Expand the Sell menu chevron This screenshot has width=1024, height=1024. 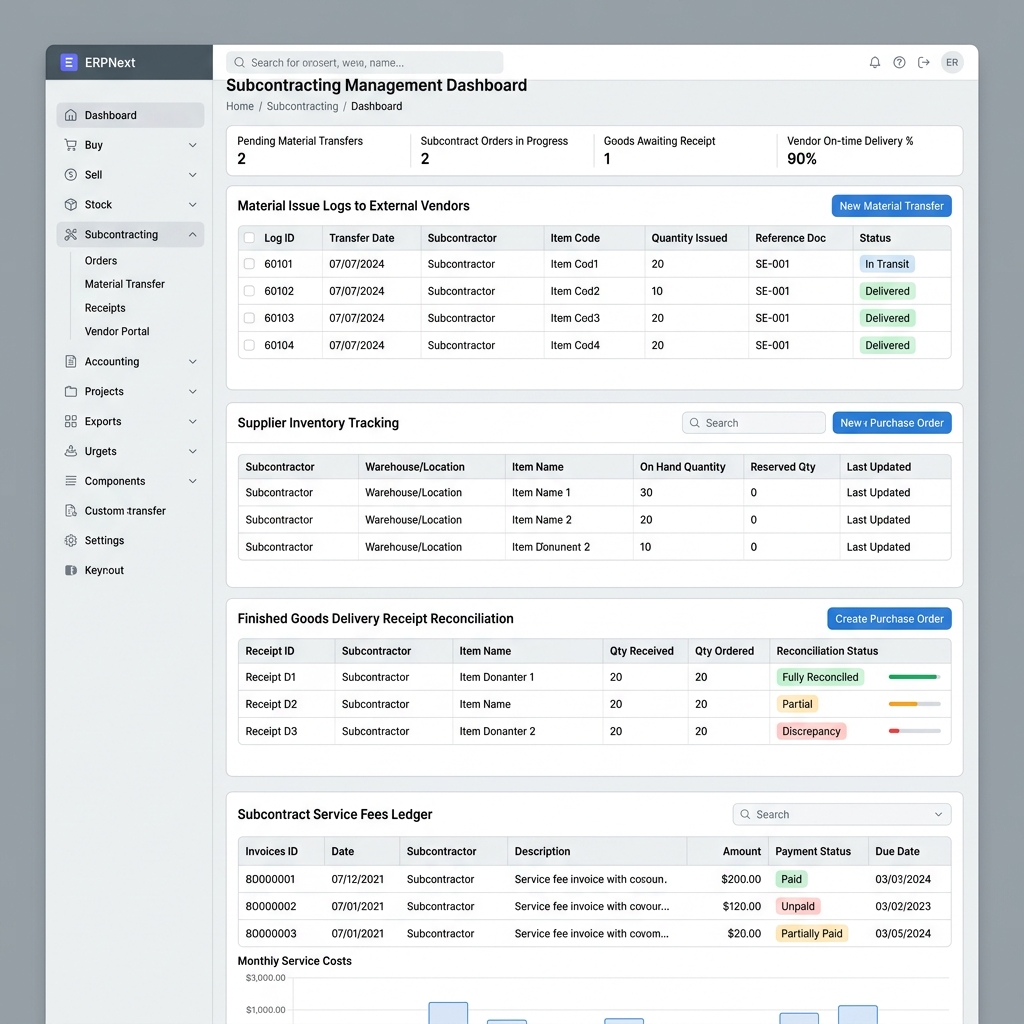pos(193,174)
